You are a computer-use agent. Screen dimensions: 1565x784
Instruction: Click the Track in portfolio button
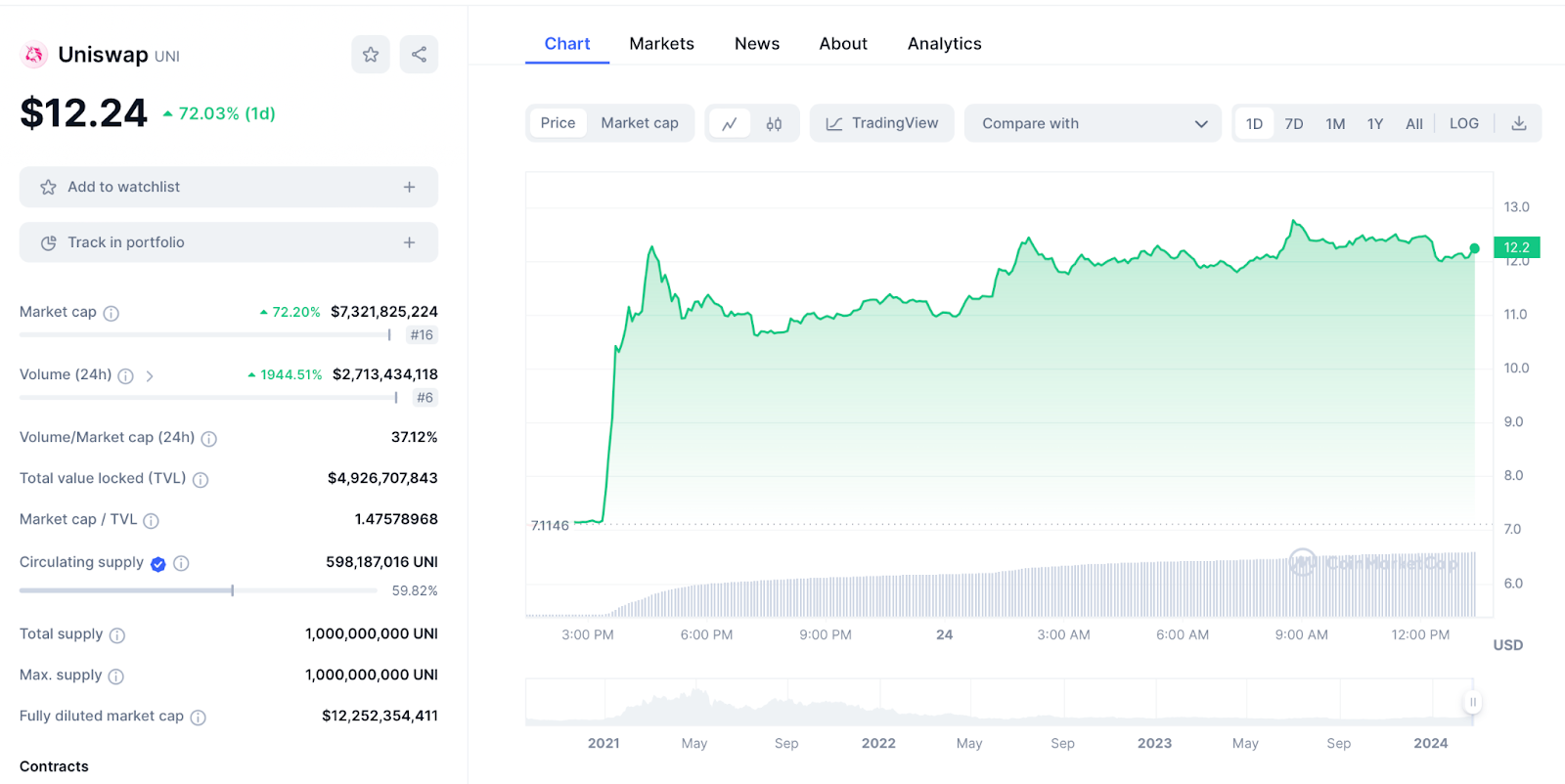click(x=229, y=242)
